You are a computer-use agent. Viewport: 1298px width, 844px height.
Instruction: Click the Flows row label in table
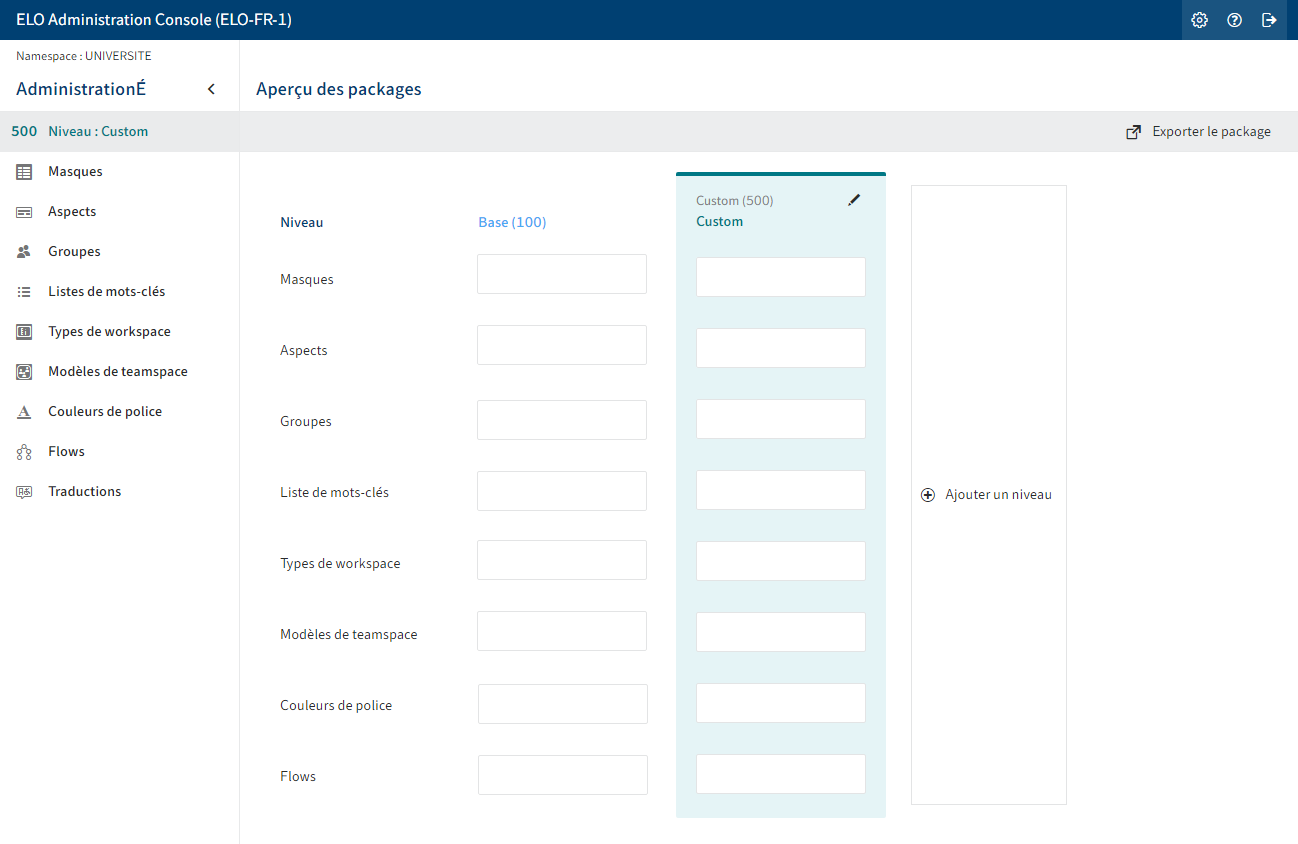pyautogui.click(x=298, y=776)
